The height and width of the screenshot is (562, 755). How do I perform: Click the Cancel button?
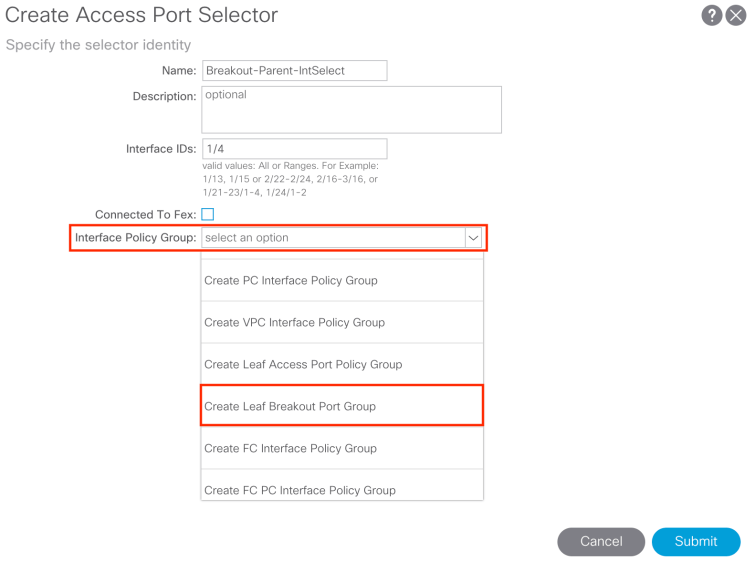(x=601, y=541)
